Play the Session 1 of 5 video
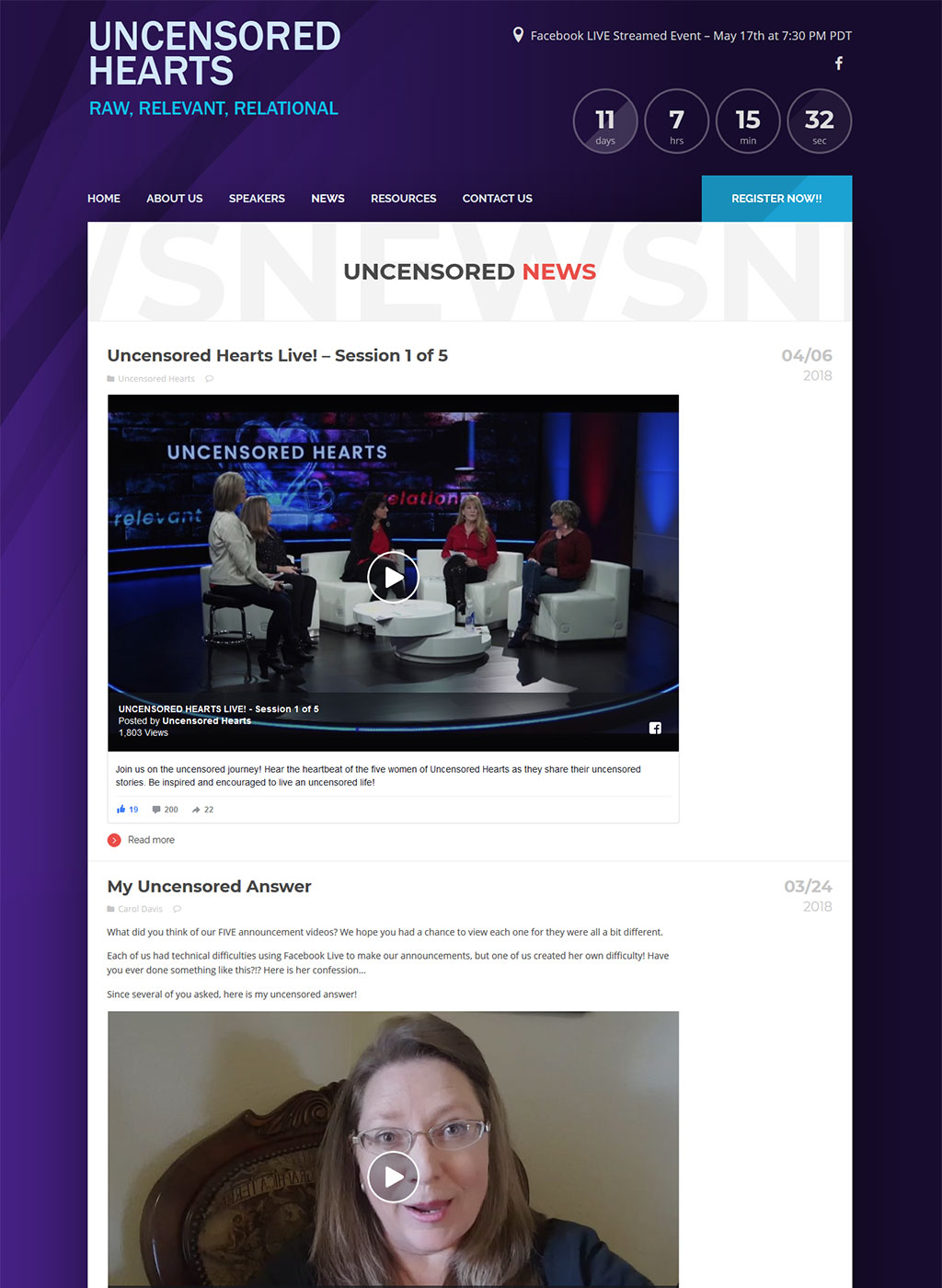Image resolution: width=942 pixels, height=1288 pixels. coord(393,577)
